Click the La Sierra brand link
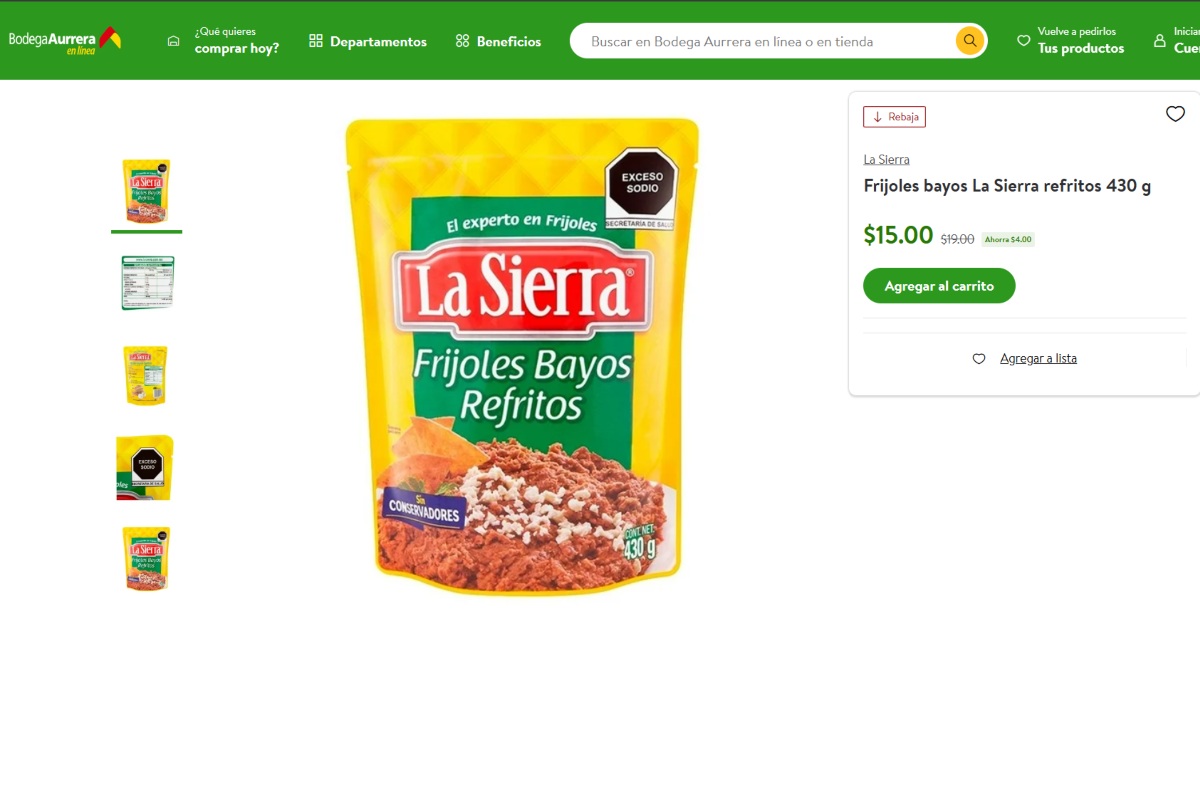This screenshot has width=1200, height=795. [886, 159]
